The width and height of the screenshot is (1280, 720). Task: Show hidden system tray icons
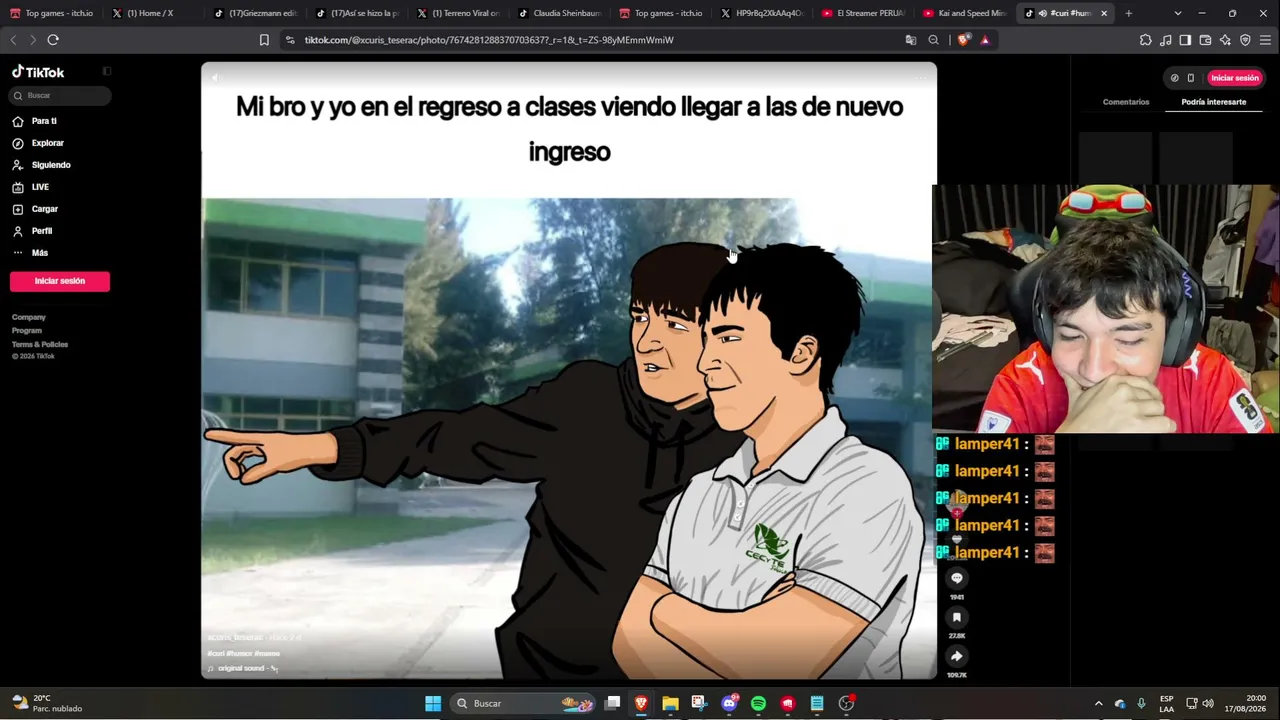click(x=1098, y=703)
